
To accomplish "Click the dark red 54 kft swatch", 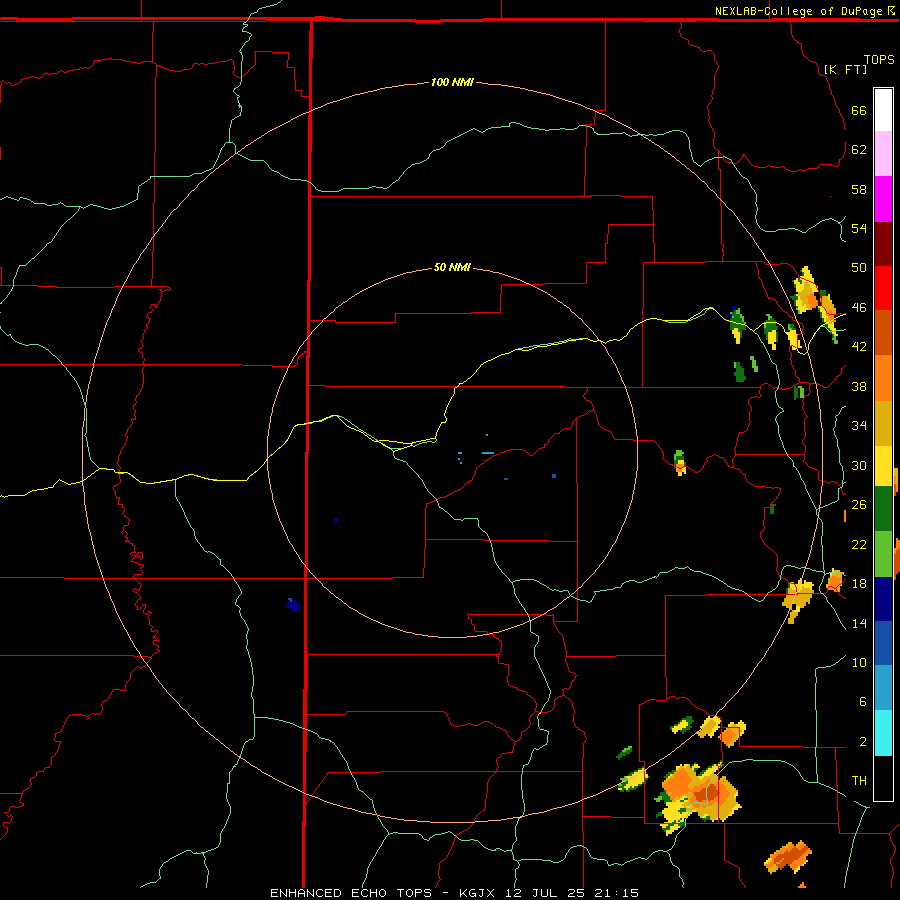I will [x=883, y=244].
